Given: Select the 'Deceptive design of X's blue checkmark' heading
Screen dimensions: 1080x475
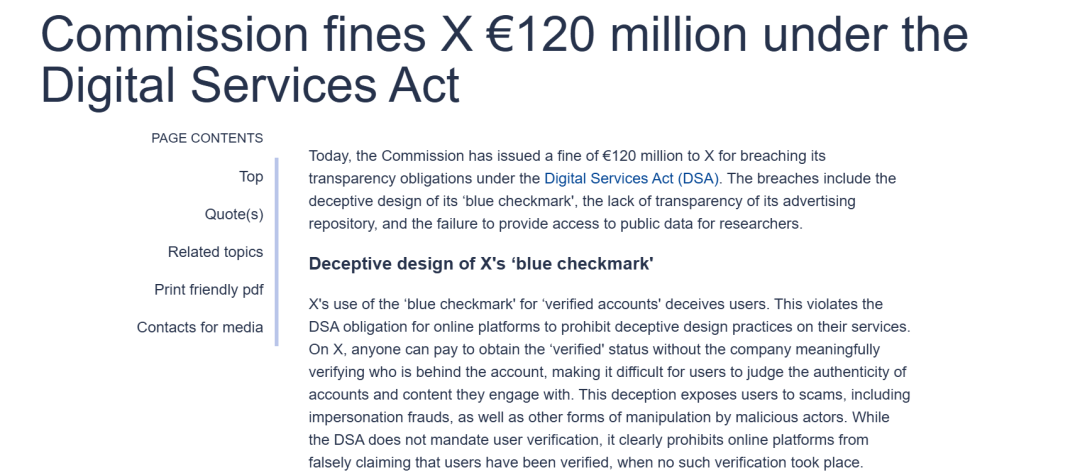Looking at the screenshot, I should pos(481,264).
